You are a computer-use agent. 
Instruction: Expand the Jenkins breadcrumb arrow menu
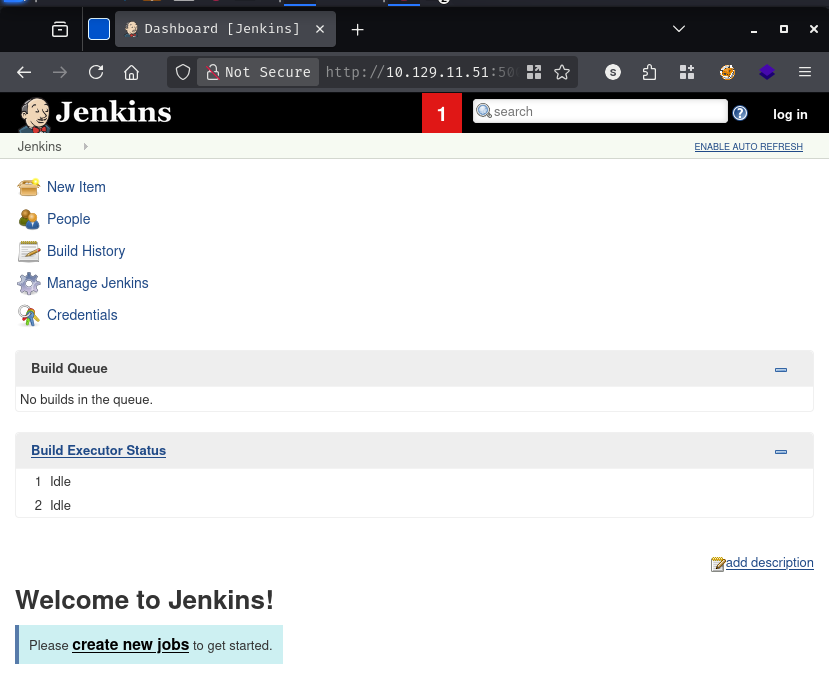click(x=86, y=147)
